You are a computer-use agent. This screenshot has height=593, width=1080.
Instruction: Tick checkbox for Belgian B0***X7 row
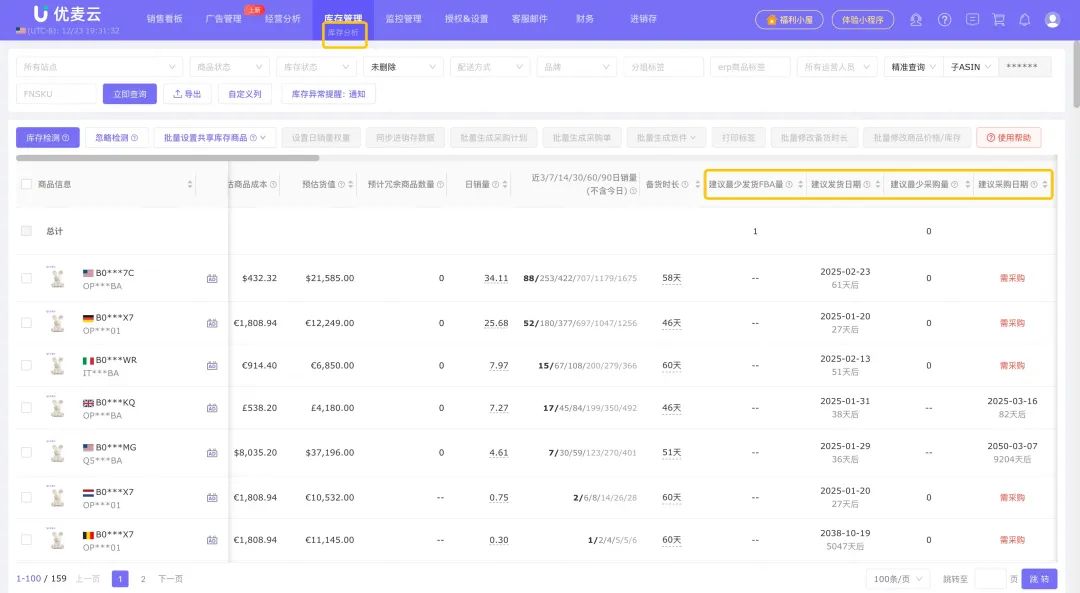pyautogui.click(x=26, y=540)
